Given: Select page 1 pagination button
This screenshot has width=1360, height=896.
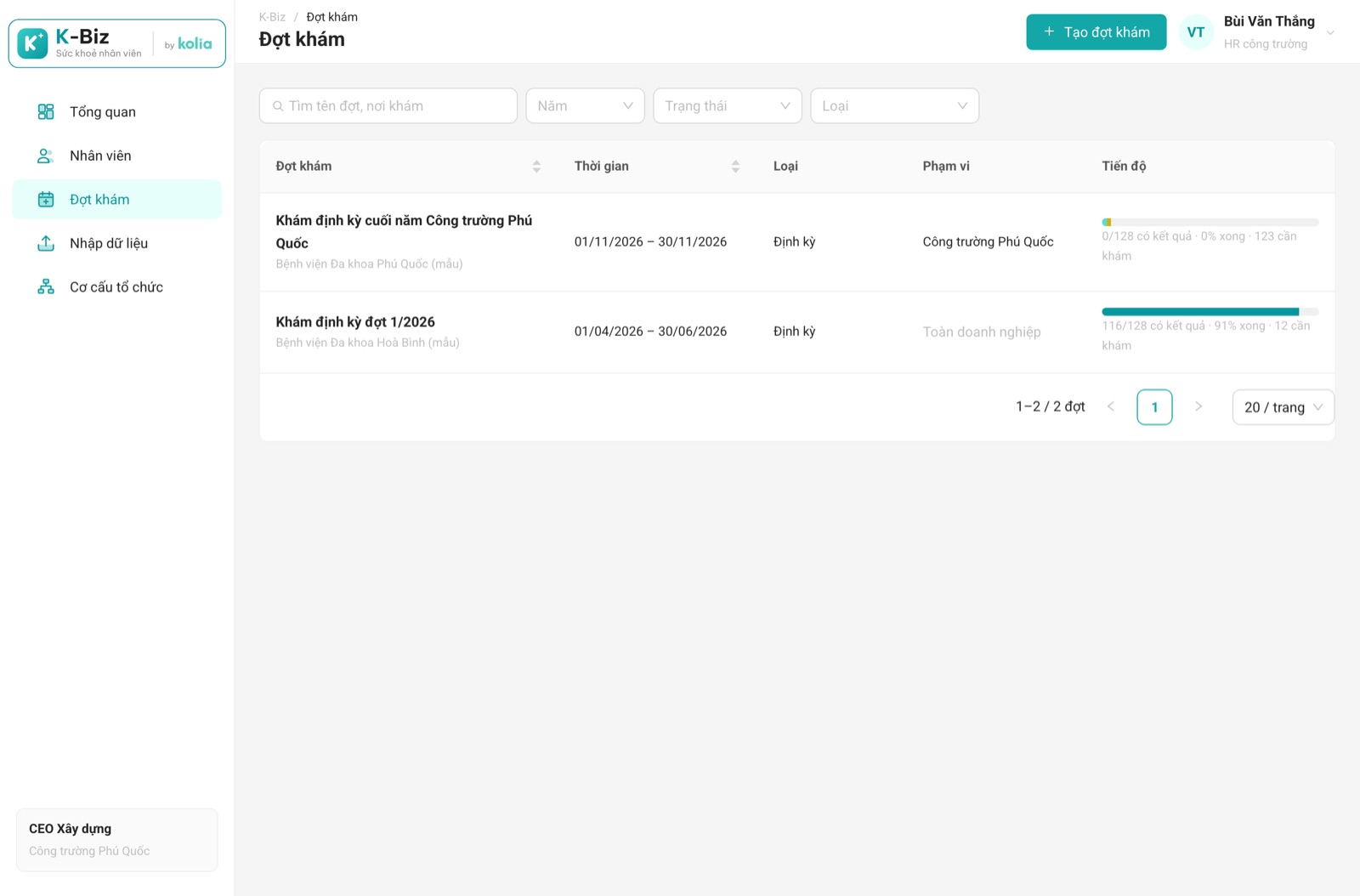Looking at the screenshot, I should click(1154, 407).
